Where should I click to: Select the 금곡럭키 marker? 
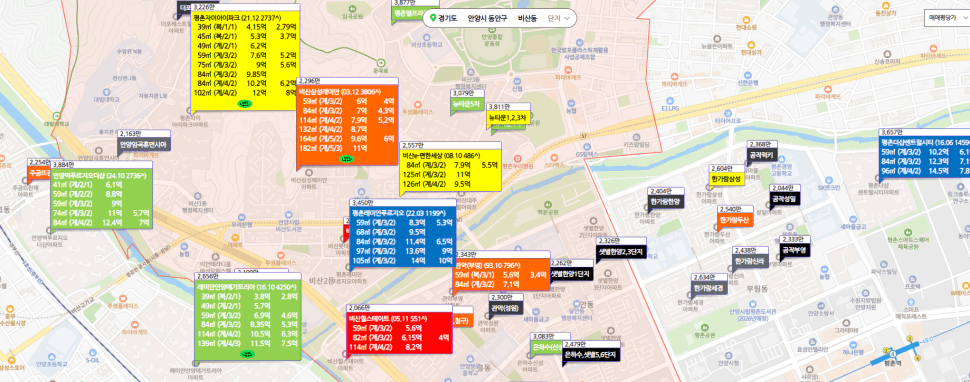point(762,155)
